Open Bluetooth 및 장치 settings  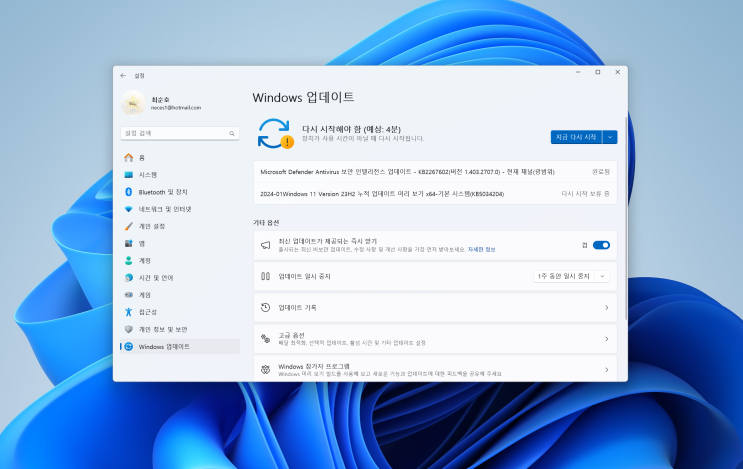coord(180,192)
